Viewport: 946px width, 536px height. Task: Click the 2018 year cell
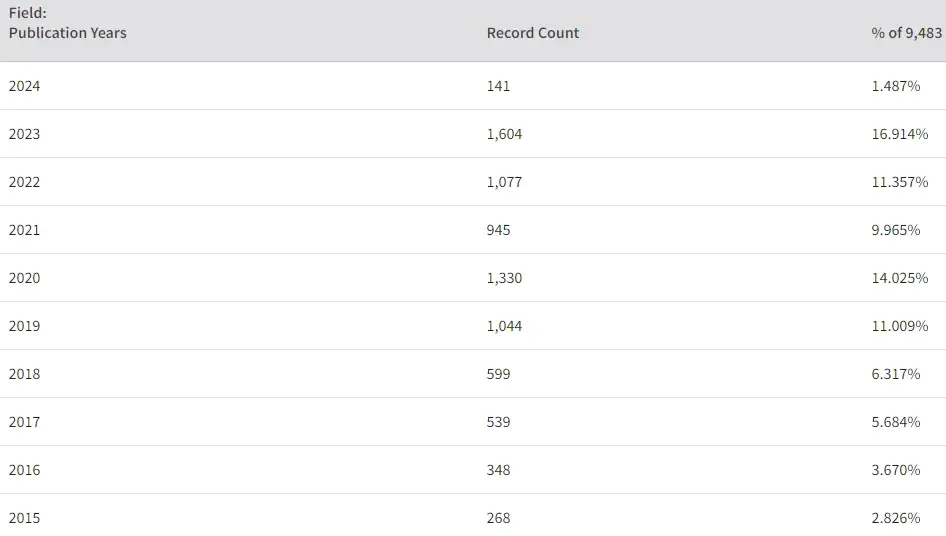point(25,374)
